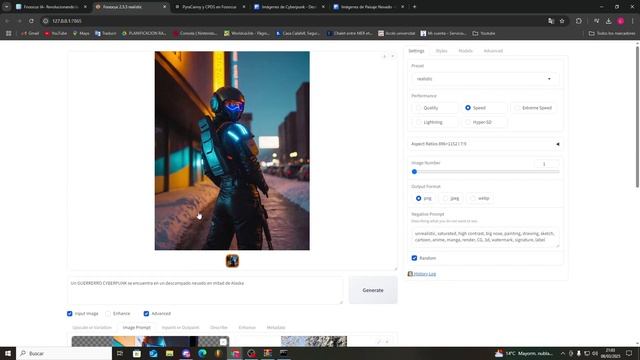Screen dimensions: 640x360
Task: Click the prompt text box
Action: point(205,290)
